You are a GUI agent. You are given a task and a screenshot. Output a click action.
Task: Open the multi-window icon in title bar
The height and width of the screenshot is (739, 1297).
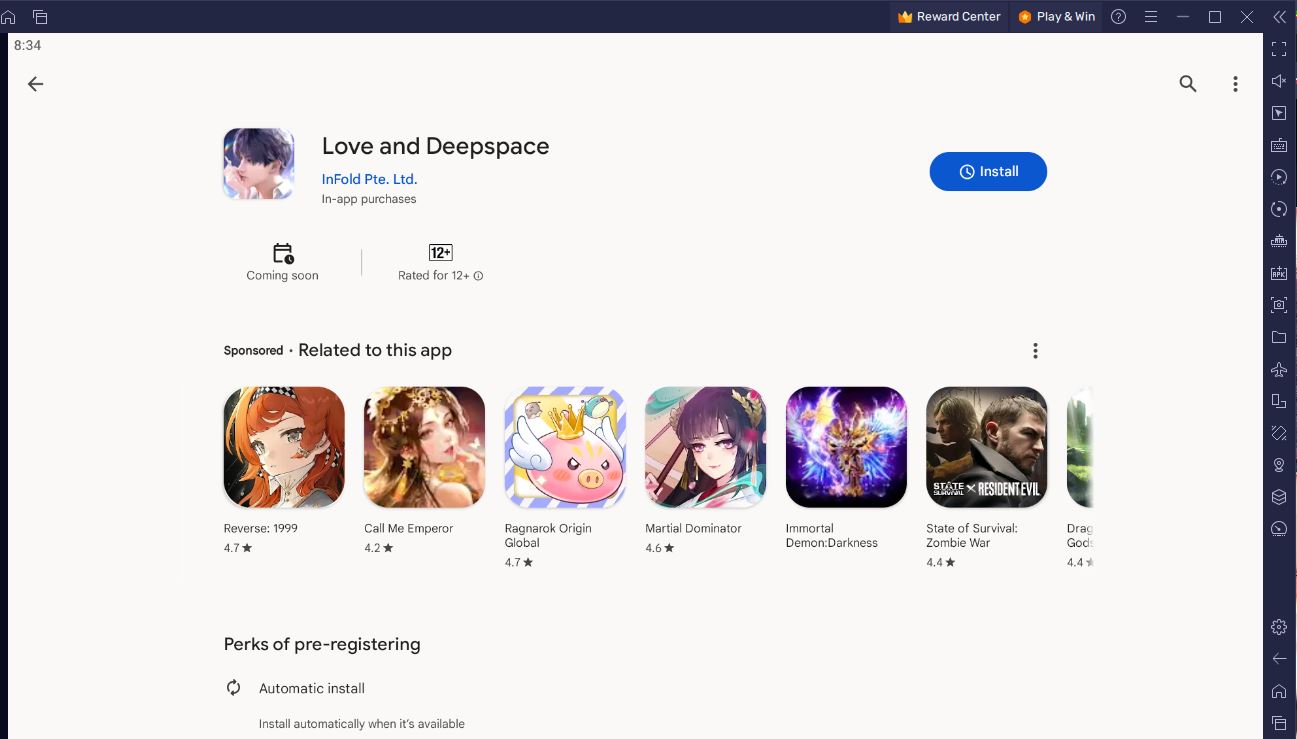(x=40, y=17)
